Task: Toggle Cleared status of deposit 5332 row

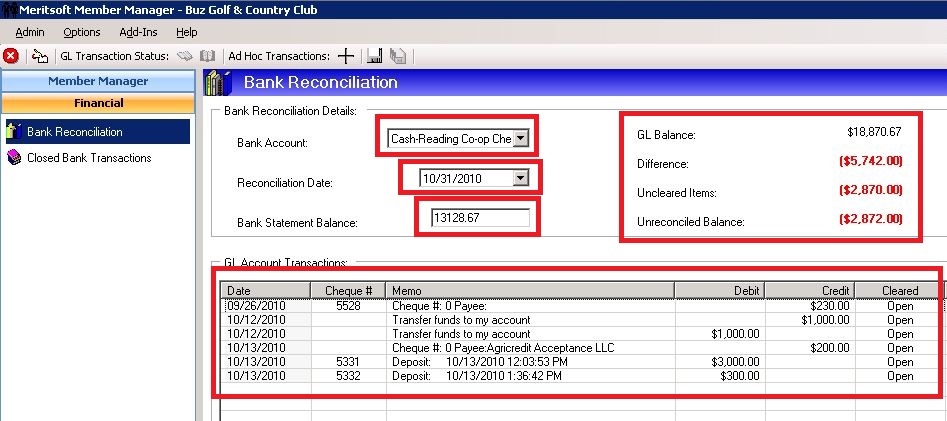Action: pyautogui.click(x=900, y=376)
